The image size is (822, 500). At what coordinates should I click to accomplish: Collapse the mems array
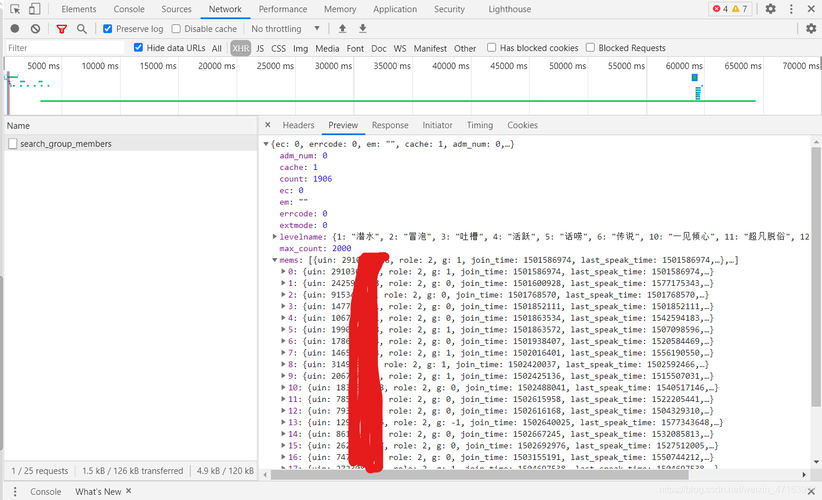point(274,260)
